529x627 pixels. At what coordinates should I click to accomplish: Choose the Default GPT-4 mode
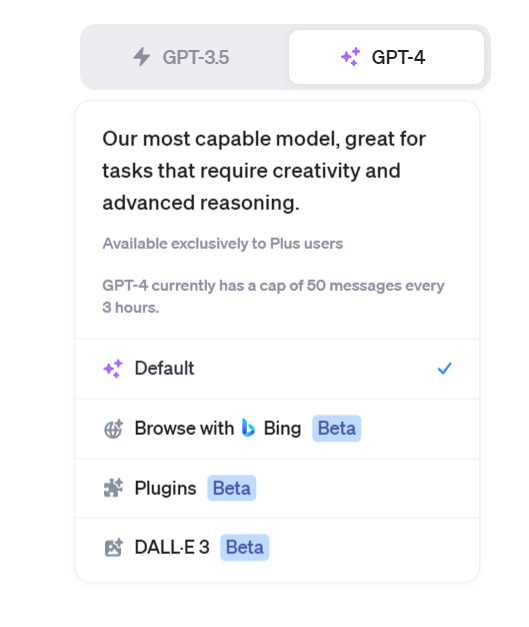coord(277,369)
